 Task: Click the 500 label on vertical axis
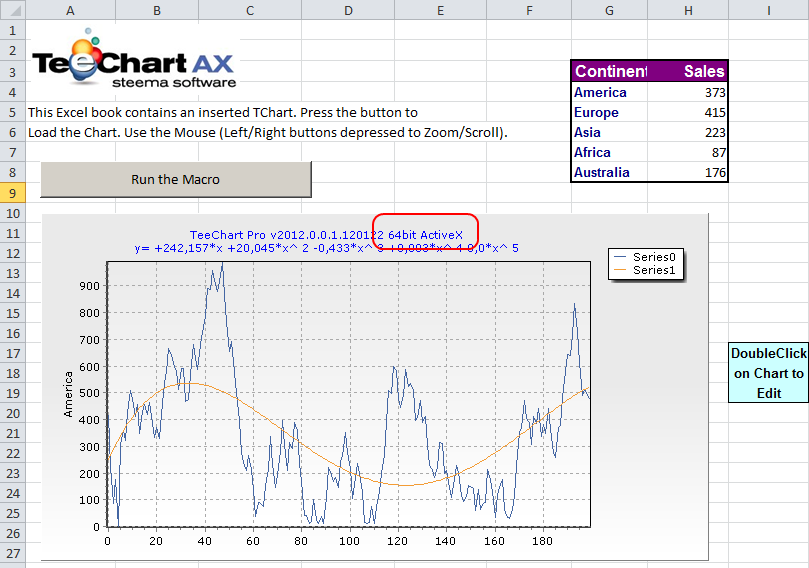(x=89, y=393)
